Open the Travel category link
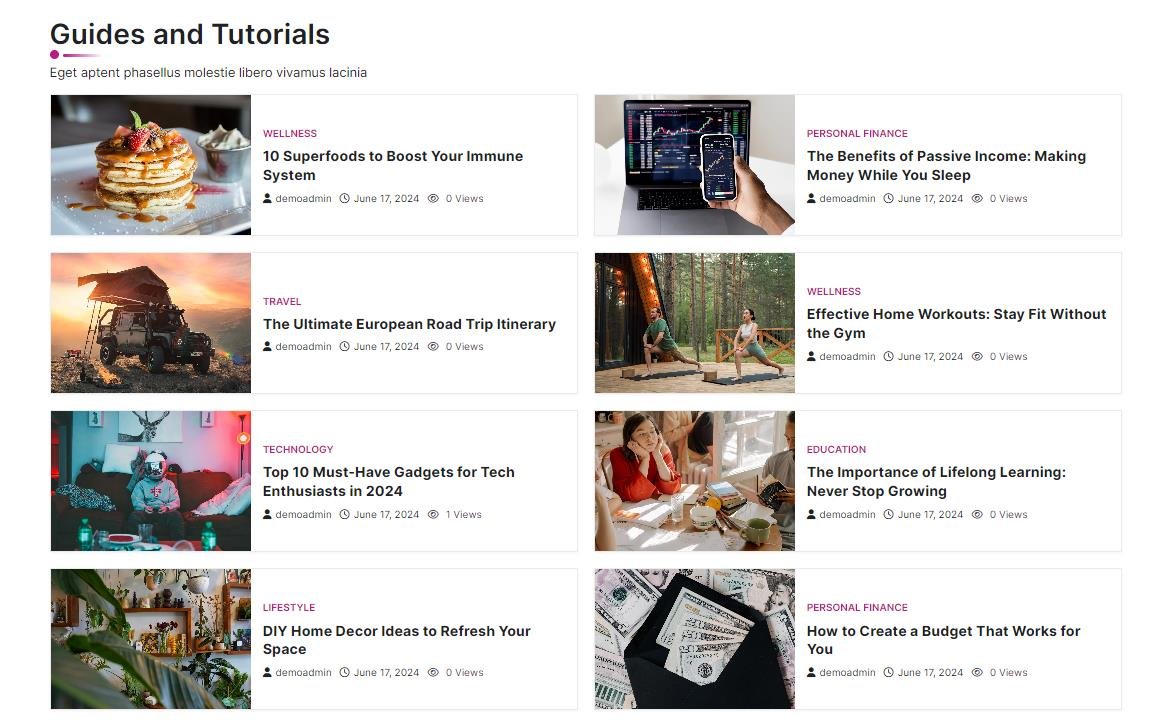 pyautogui.click(x=282, y=301)
